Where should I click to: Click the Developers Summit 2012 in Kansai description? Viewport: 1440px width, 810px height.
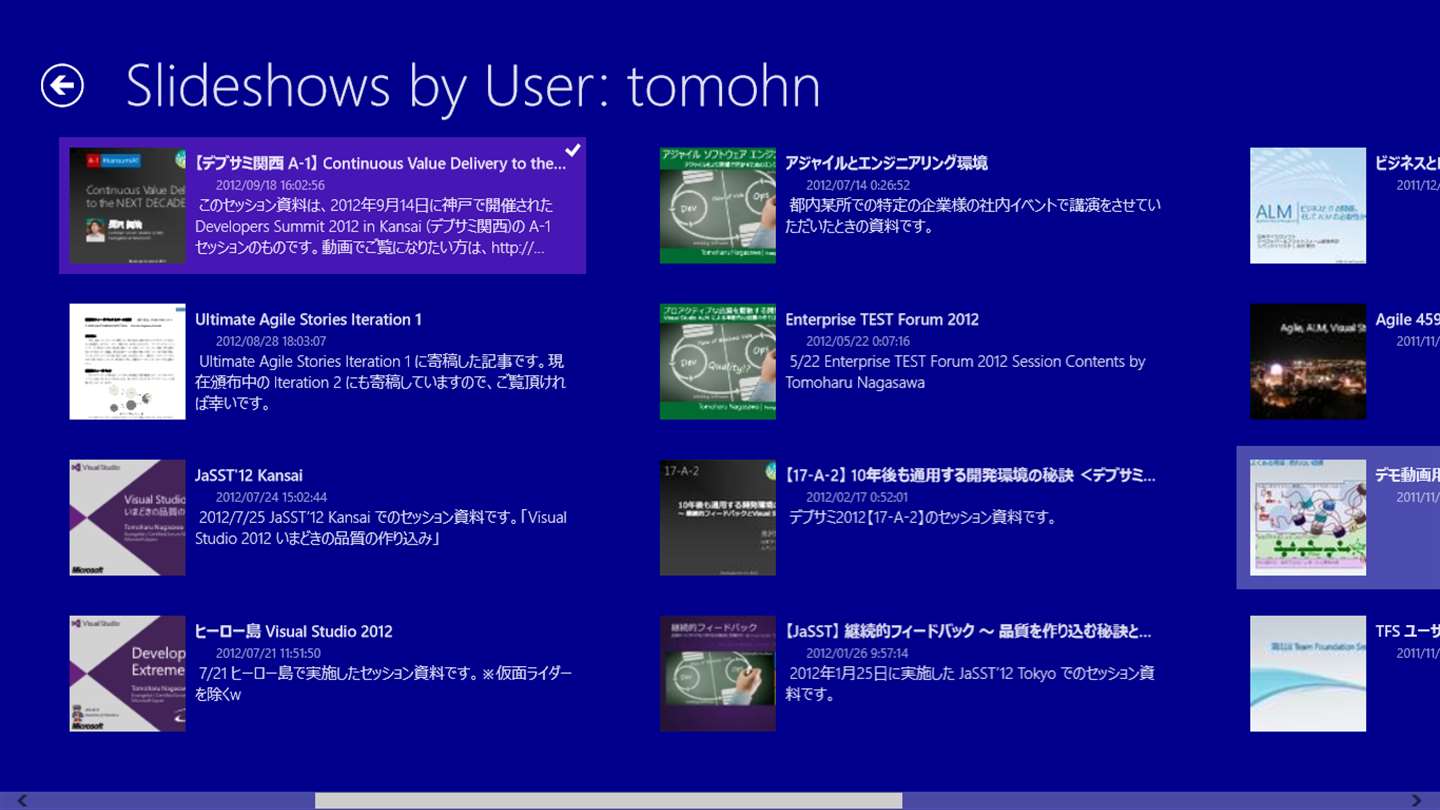coord(372,227)
